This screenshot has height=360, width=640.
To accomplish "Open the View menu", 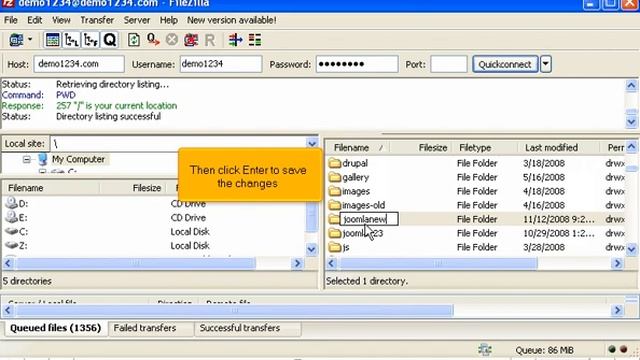I will [x=61, y=20].
